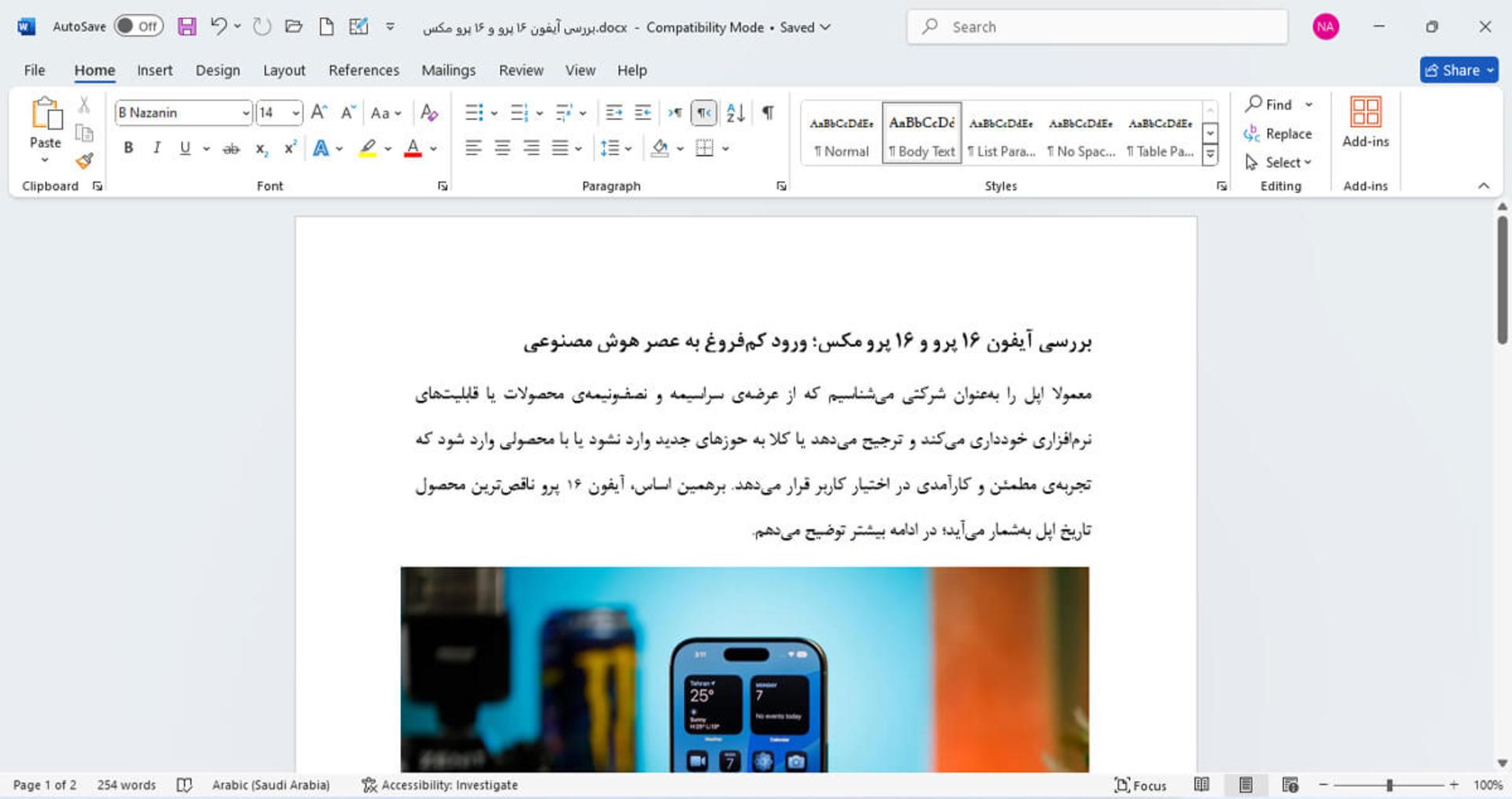Toggle the AutoSave switch
This screenshot has width=1512, height=799.
pyautogui.click(x=139, y=26)
